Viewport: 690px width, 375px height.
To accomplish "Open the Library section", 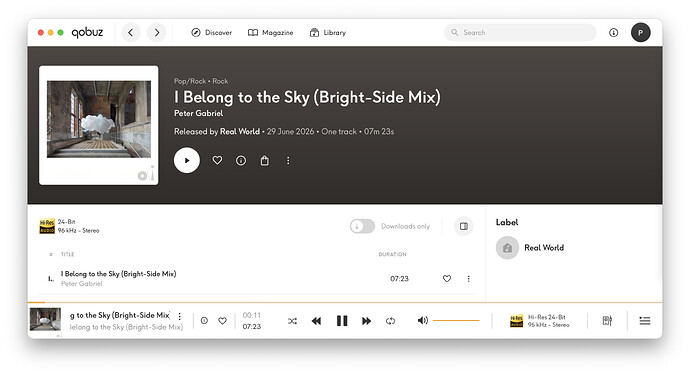I will 328,33.
